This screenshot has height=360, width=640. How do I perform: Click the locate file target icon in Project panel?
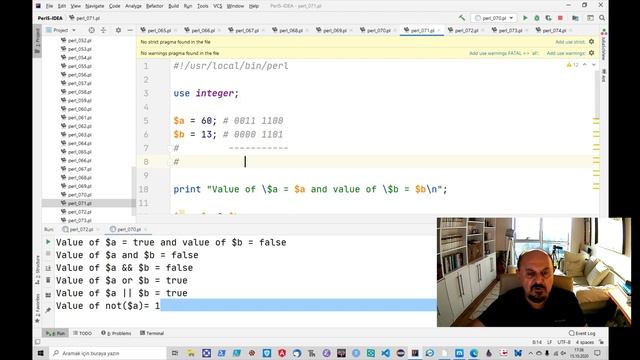[91, 30]
